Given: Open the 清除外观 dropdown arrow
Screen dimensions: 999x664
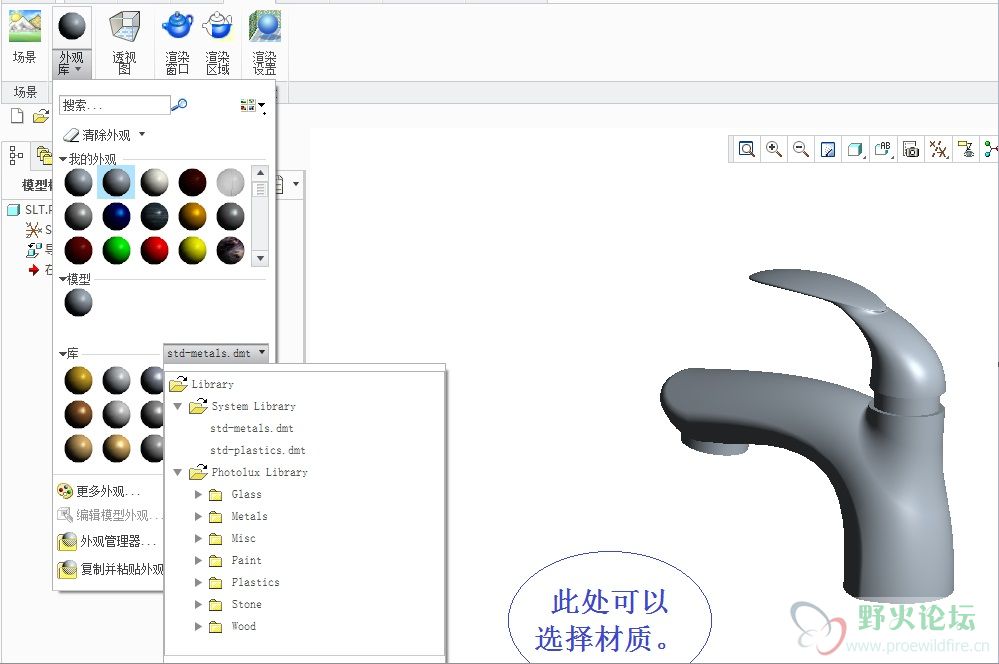Looking at the screenshot, I should 142,134.
